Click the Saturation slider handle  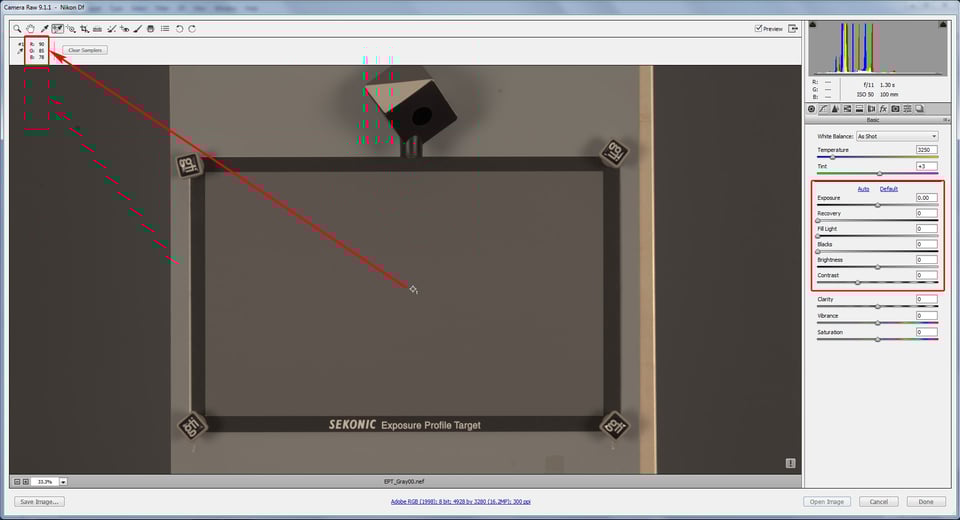point(878,339)
